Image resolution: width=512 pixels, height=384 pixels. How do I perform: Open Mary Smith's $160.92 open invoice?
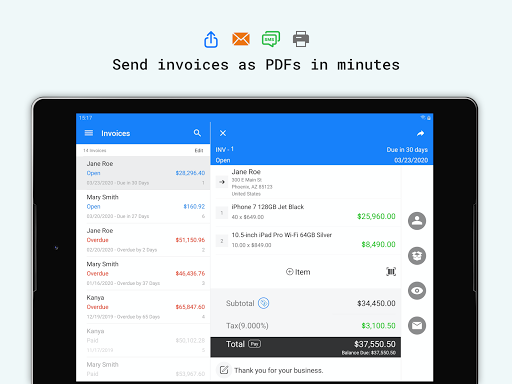pos(143,207)
